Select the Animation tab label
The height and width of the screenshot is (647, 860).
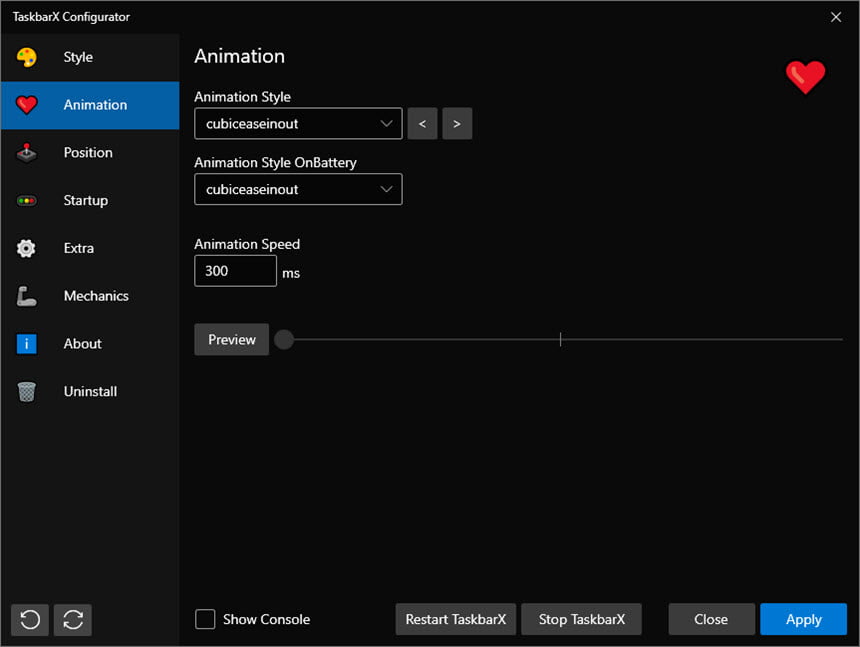(x=95, y=105)
